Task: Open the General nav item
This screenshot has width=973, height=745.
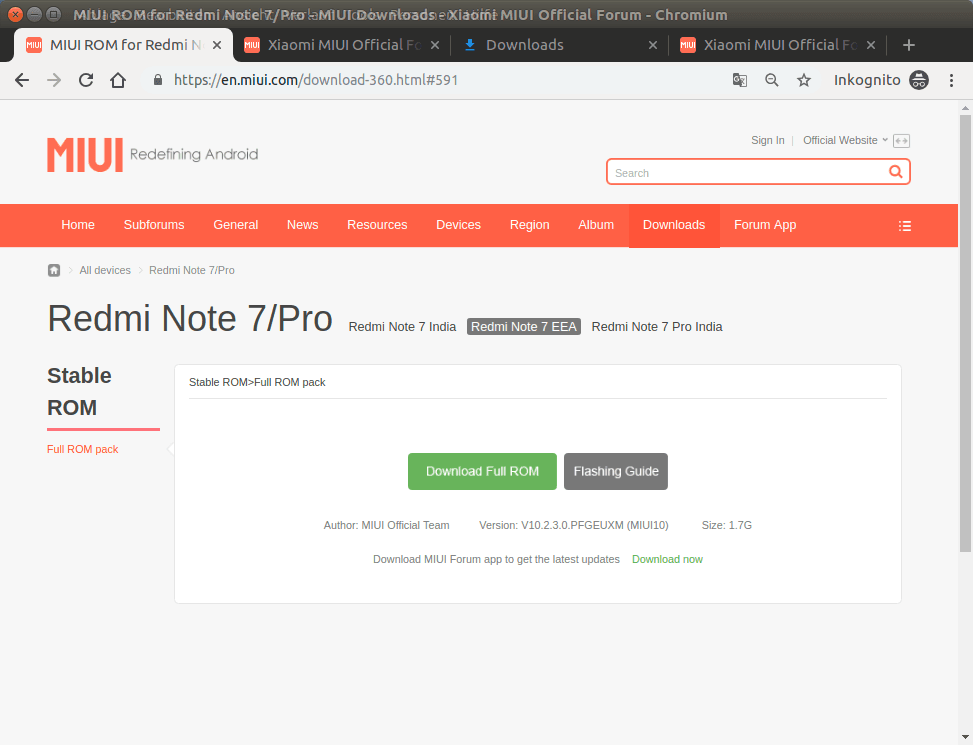Action: 236,225
